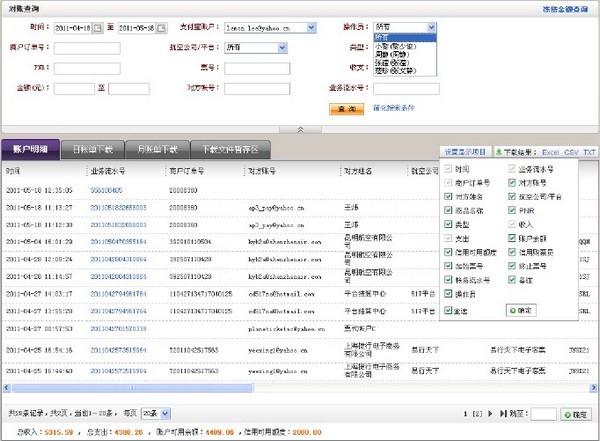This screenshot has height=441, width=600.
Task: Switch to the 下载文件暂存区 tab
Action: click(x=231, y=150)
